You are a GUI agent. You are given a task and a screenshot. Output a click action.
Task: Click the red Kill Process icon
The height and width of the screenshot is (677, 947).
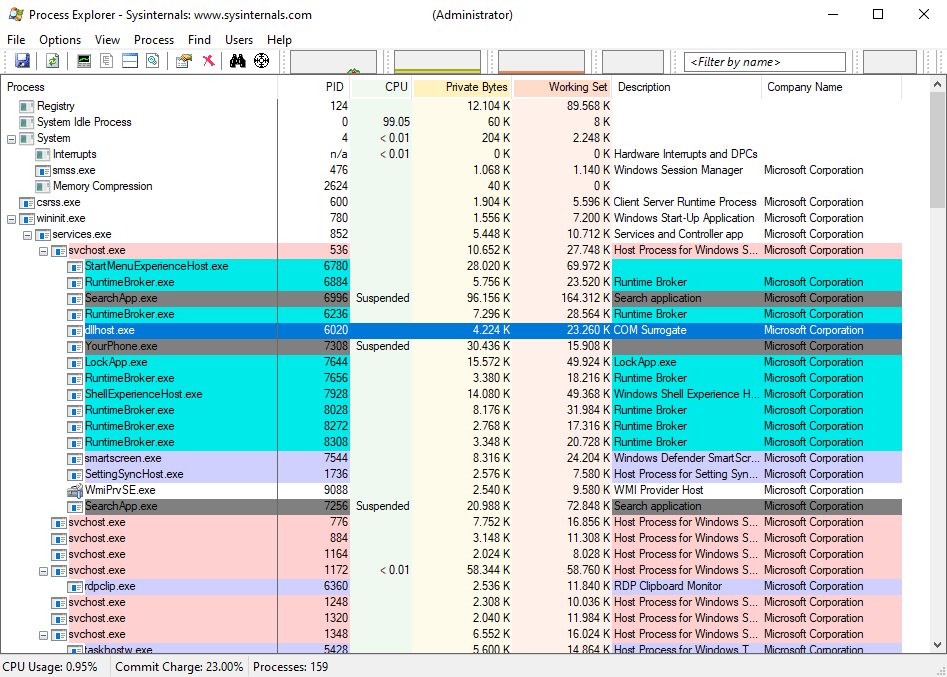[208, 61]
